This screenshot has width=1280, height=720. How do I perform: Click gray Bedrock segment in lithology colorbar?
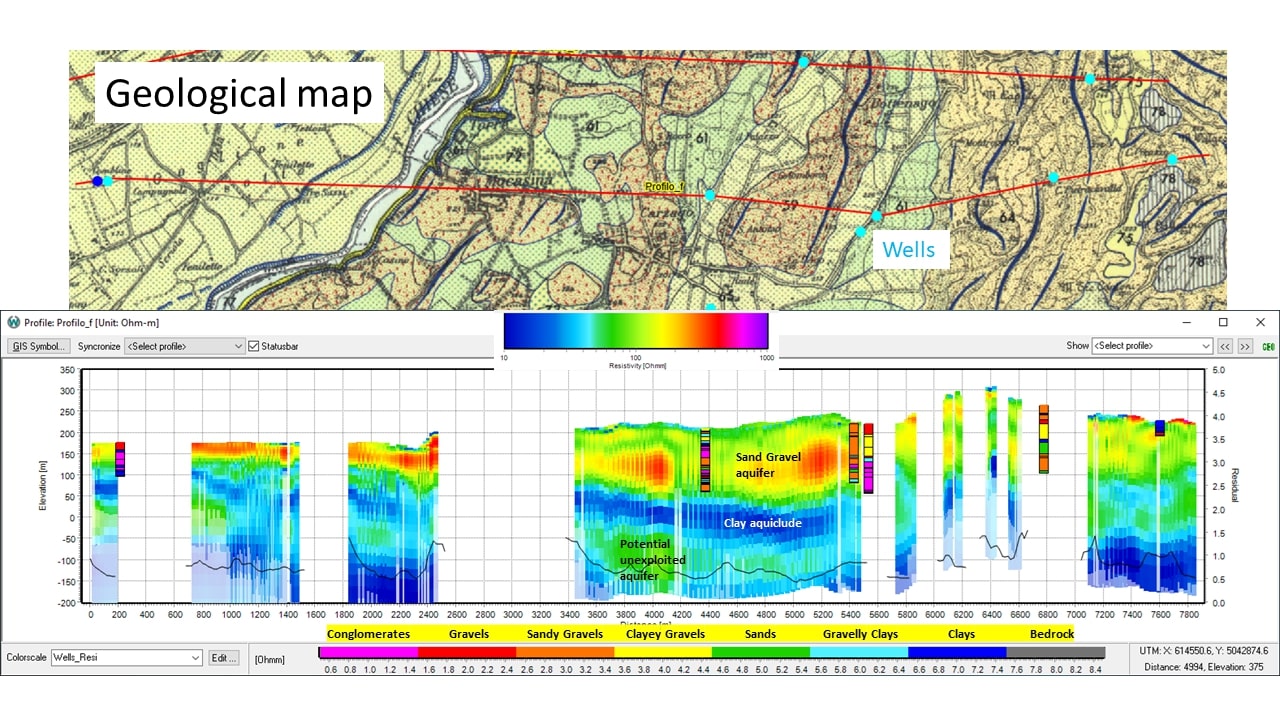pos(1056,652)
